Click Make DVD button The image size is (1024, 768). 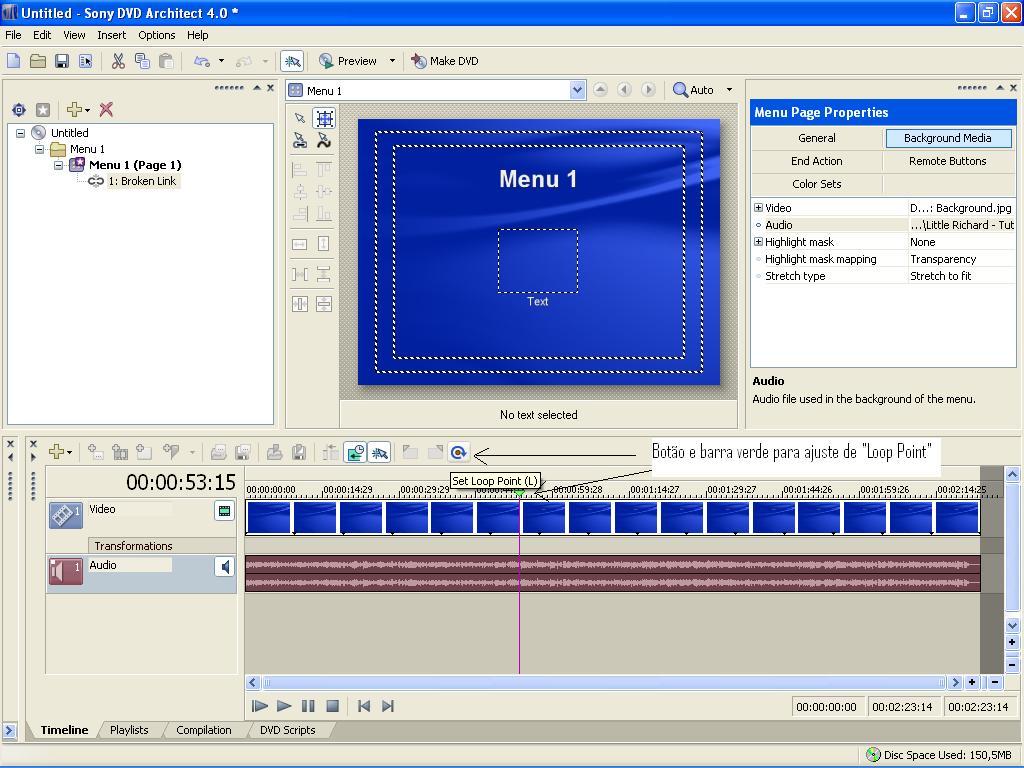[445, 61]
